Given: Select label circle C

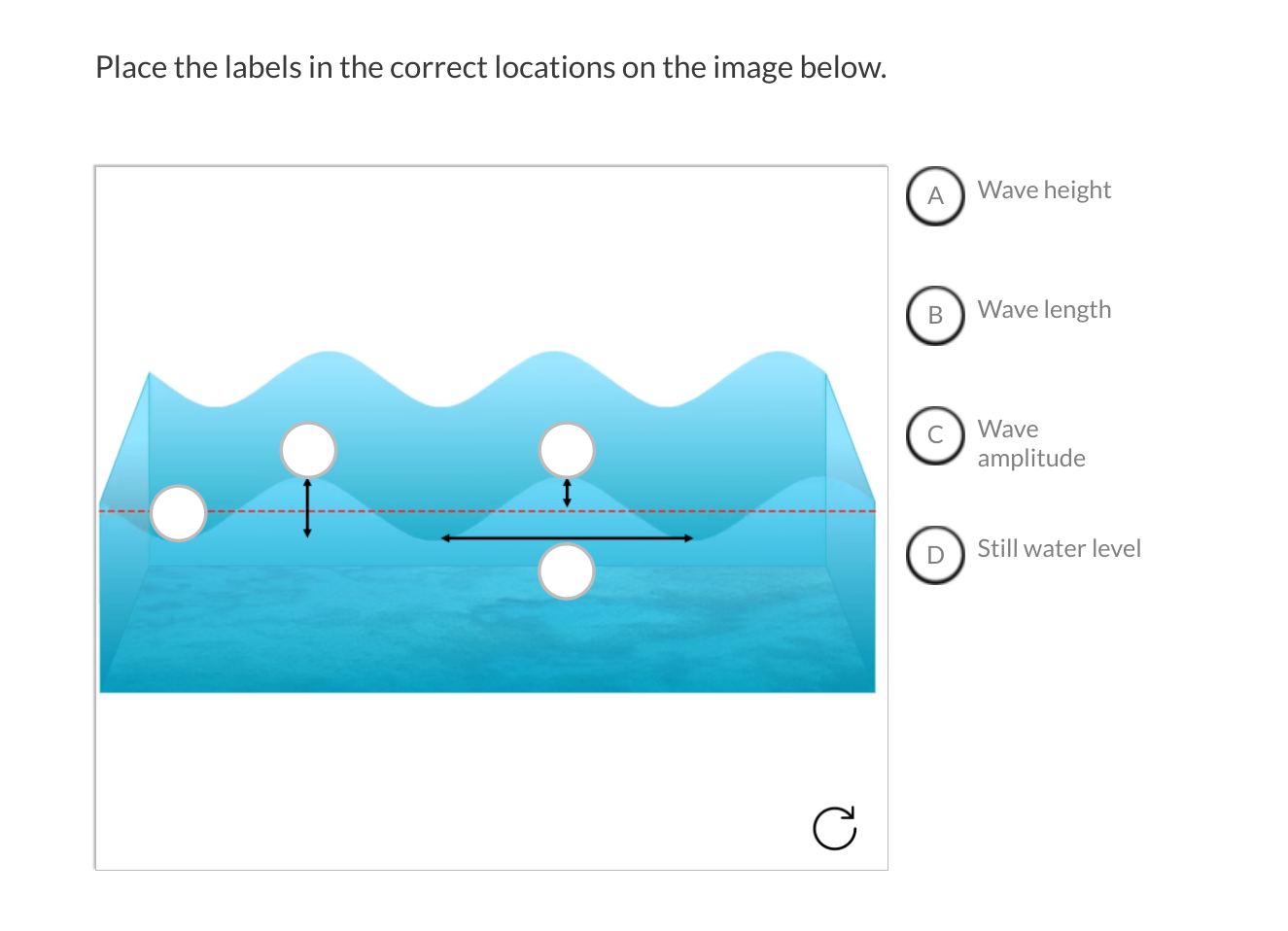Looking at the screenshot, I should pos(935,434).
